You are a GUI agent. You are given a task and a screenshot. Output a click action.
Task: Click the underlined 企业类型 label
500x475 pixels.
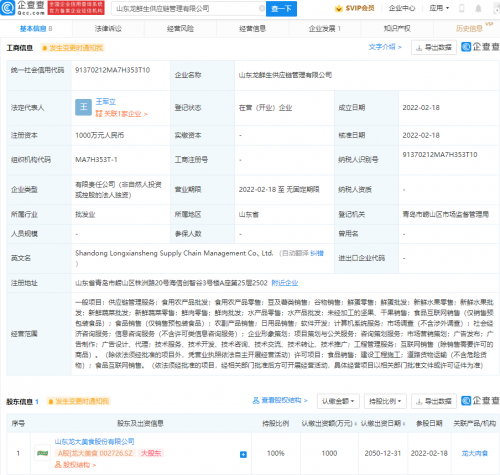click(x=24, y=190)
